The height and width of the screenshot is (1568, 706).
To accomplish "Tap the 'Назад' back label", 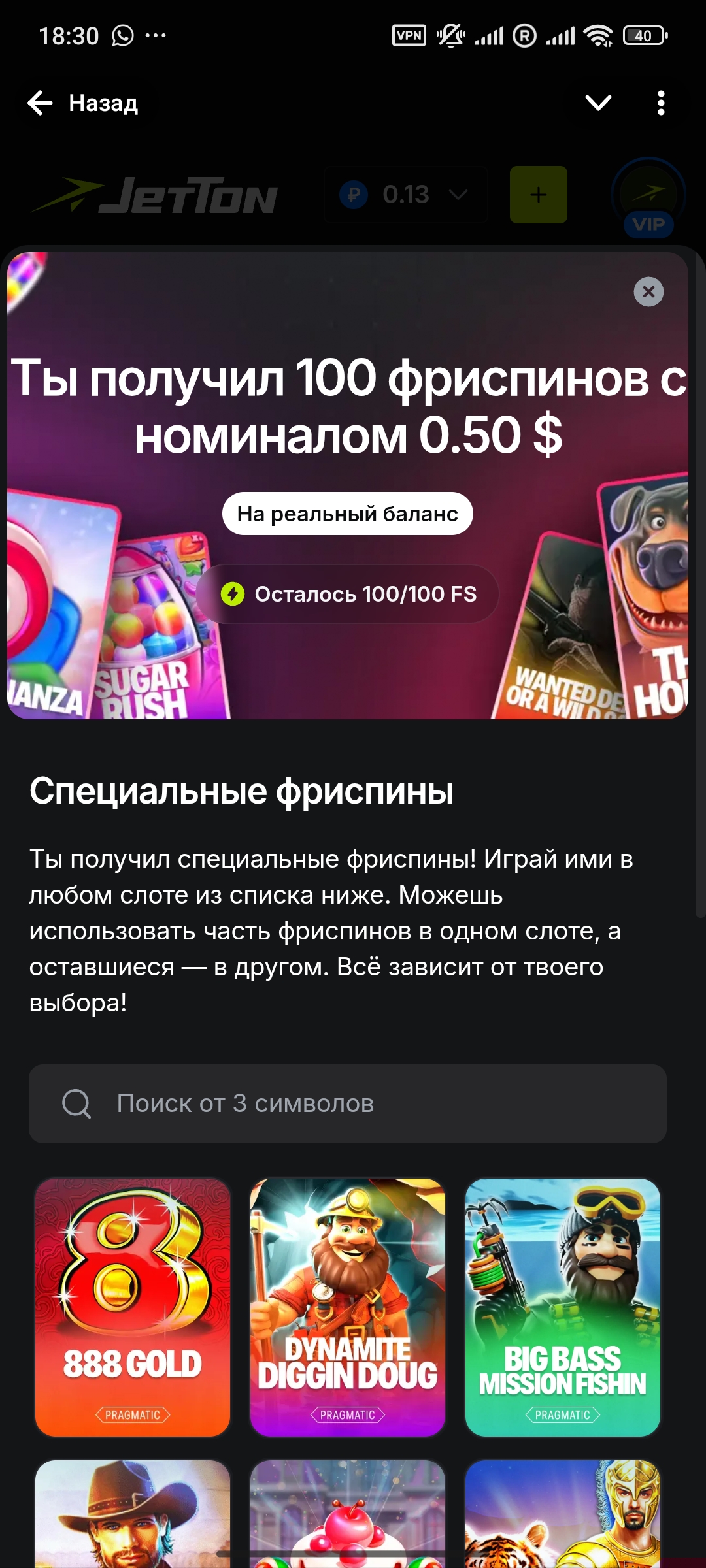I will pyautogui.click(x=103, y=103).
